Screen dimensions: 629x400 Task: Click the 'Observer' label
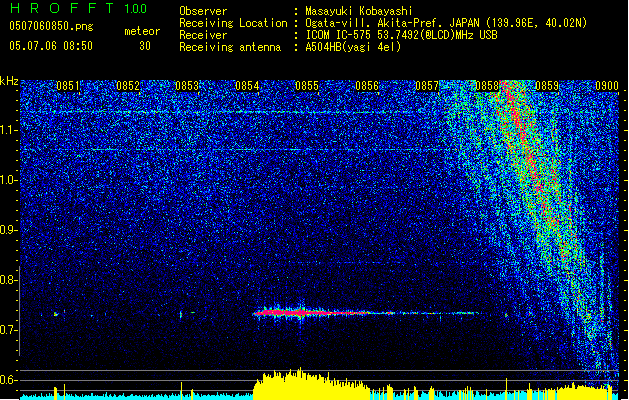pos(203,11)
